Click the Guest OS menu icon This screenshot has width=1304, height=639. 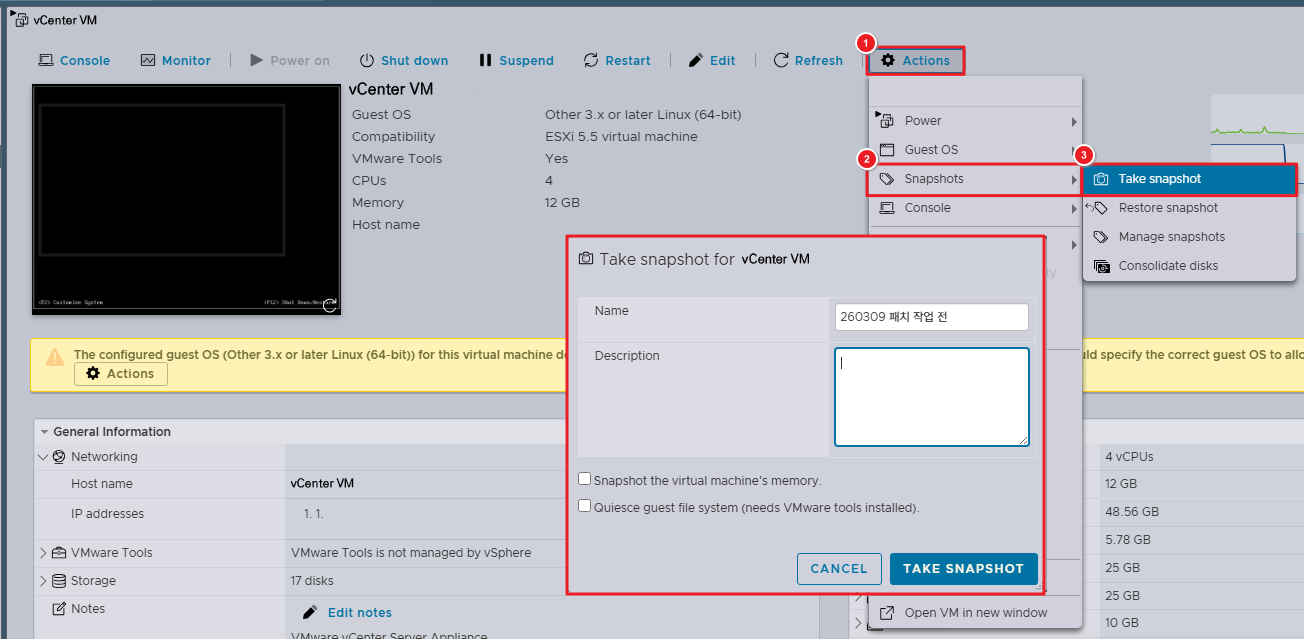[887, 150]
